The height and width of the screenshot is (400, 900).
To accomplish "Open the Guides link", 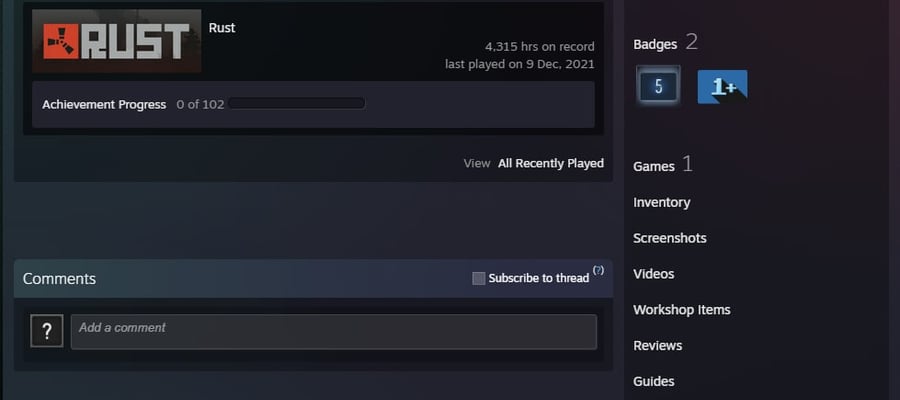I will point(653,381).
